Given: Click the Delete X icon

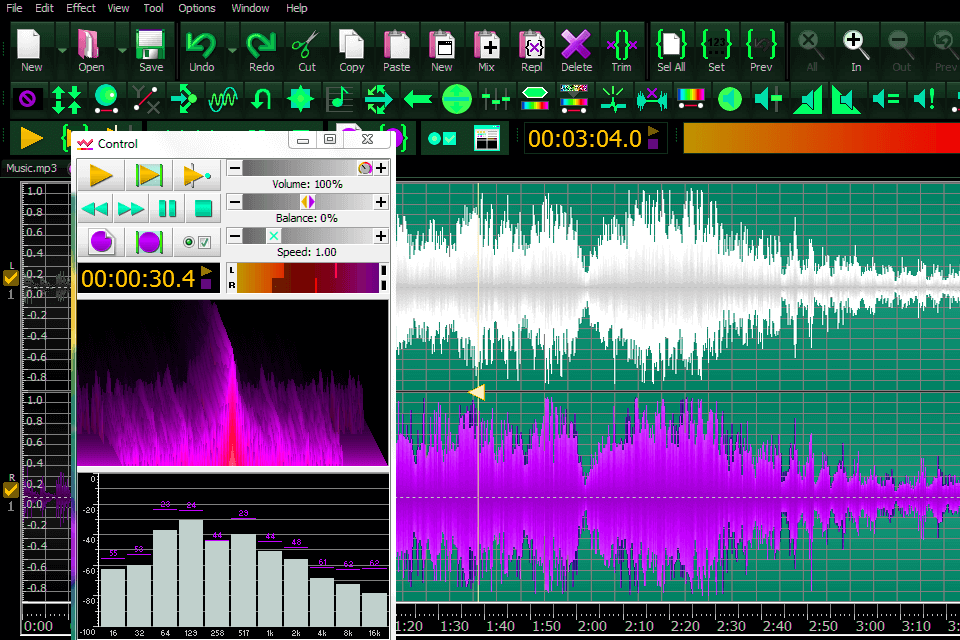Looking at the screenshot, I should point(576,47).
